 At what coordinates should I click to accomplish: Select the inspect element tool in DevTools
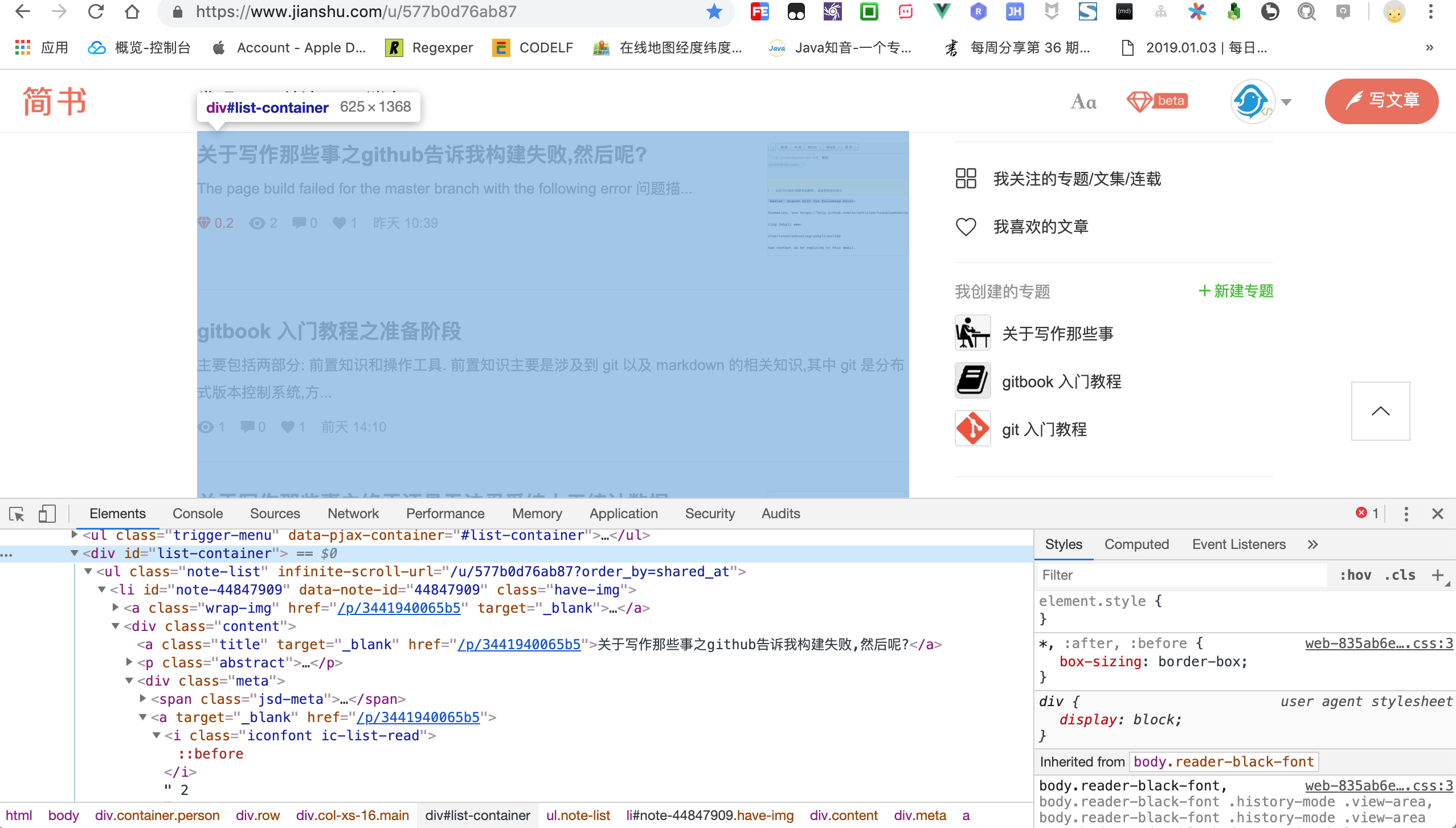coord(17,514)
